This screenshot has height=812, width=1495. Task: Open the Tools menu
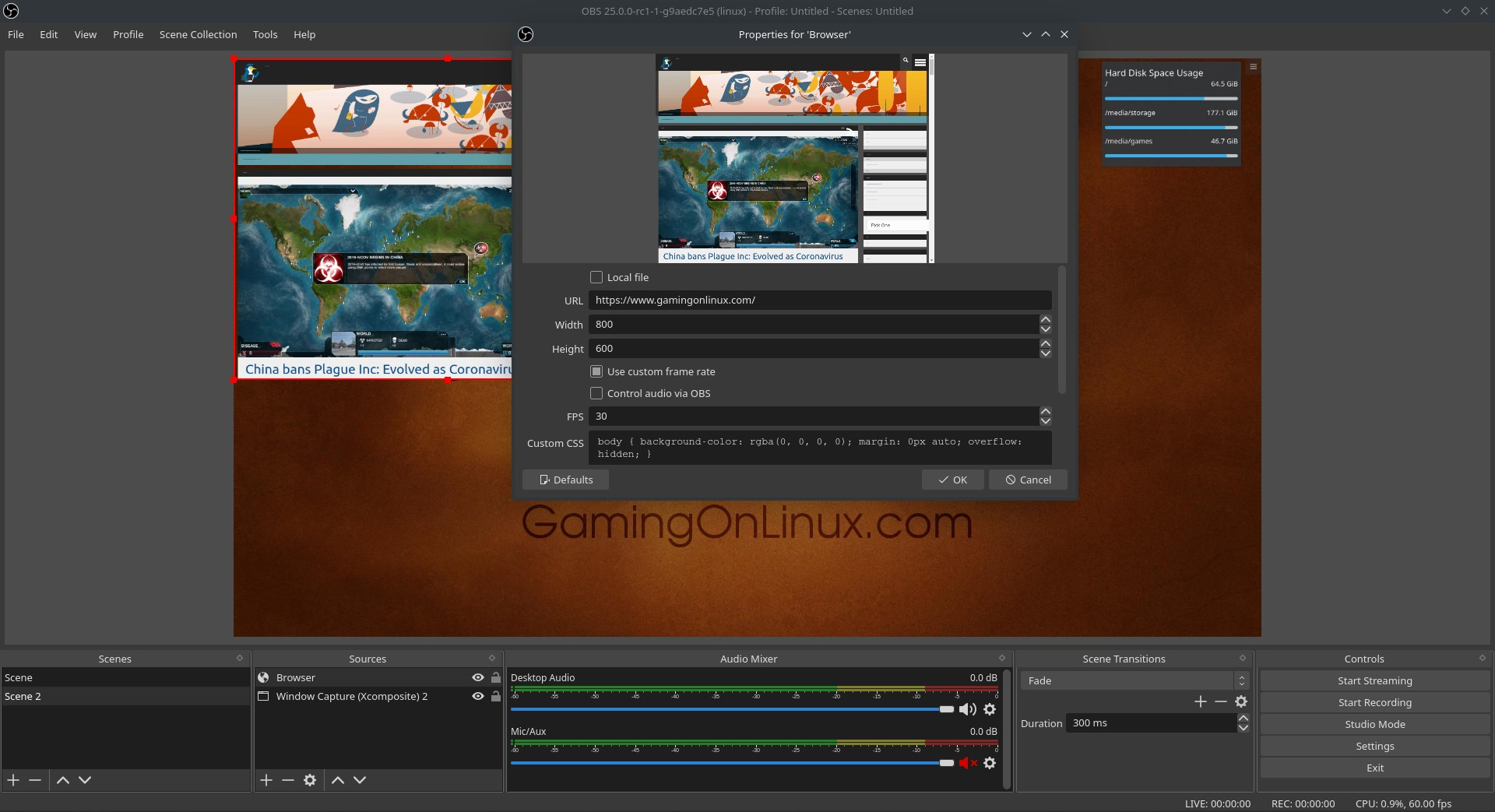click(x=266, y=34)
